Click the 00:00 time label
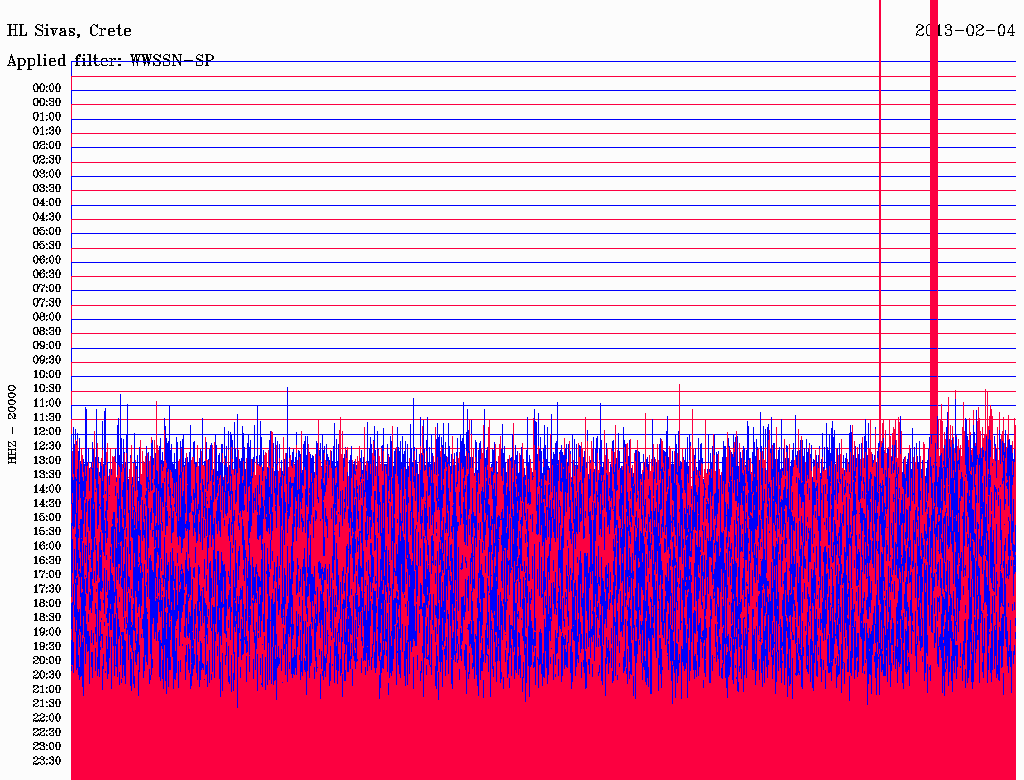This screenshot has height=780, width=1024. (x=47, y=88)
